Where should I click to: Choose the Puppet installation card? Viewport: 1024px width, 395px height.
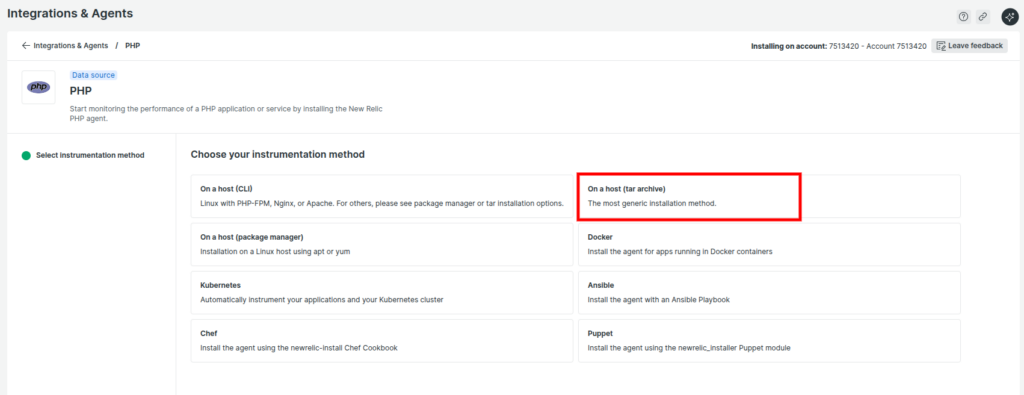pos(769,341)
